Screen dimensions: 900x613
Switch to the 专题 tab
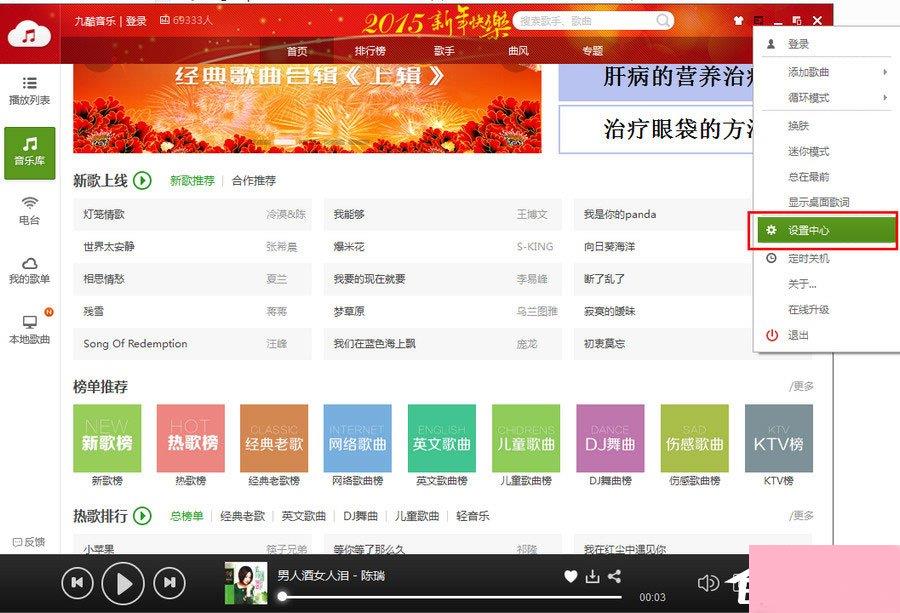coord(592,51)
